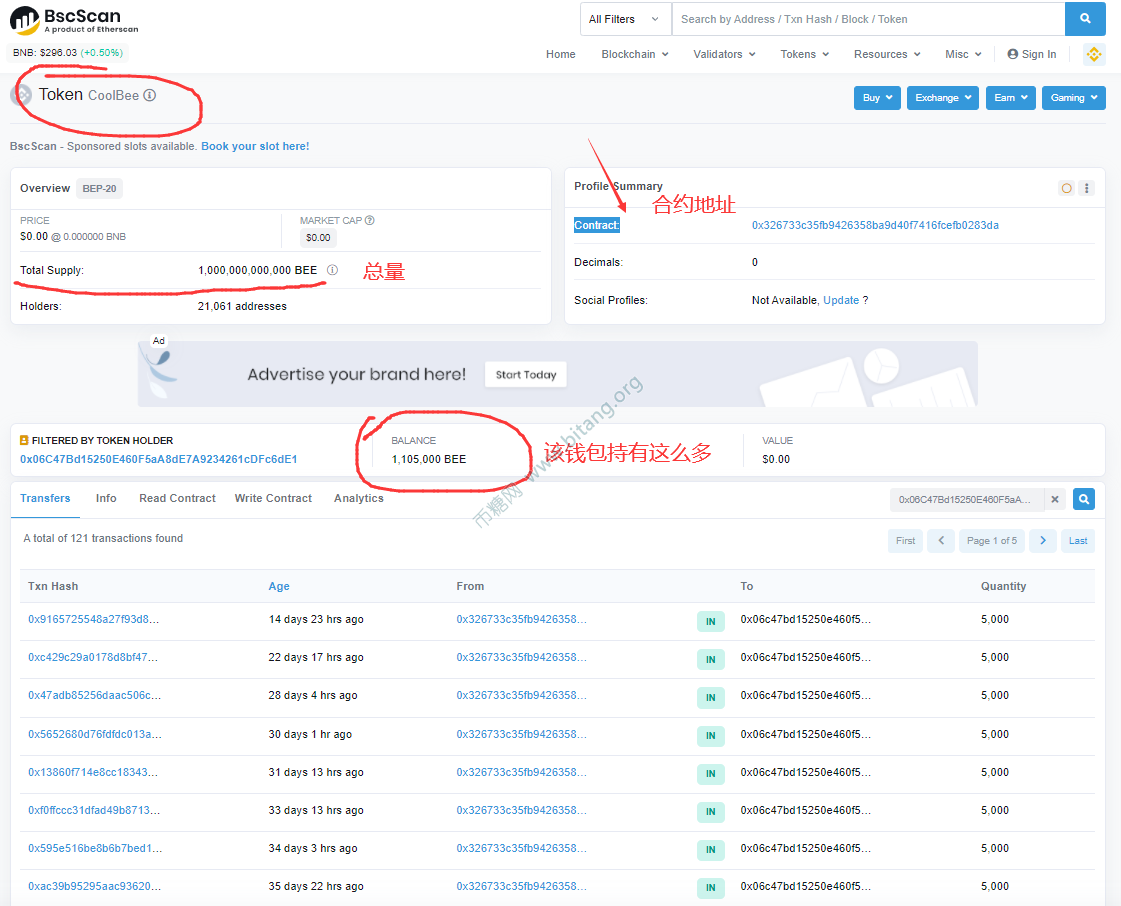Switch to the Info tab

106,498
